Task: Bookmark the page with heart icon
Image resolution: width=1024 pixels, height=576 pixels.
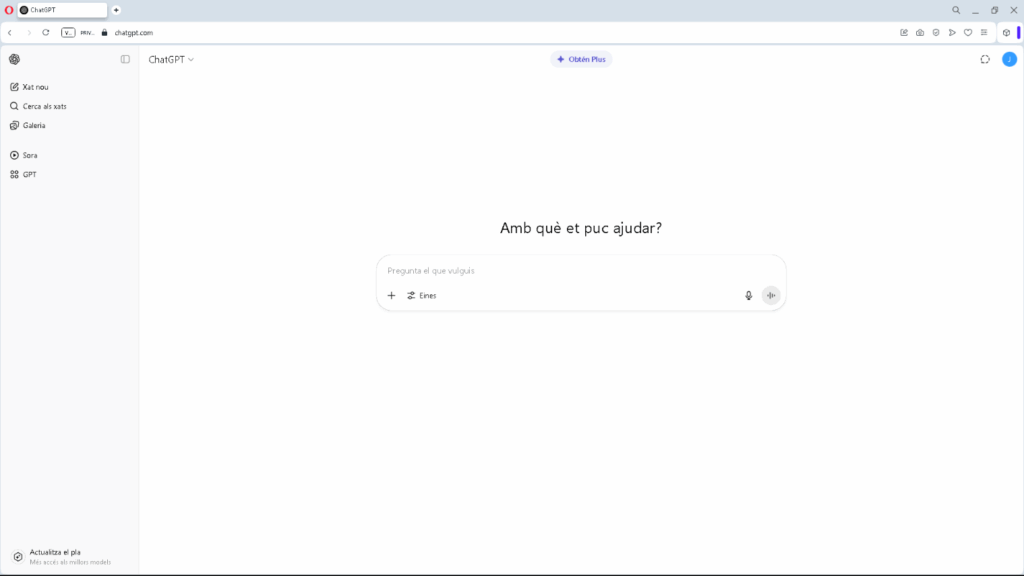Action: [x=968, y=33]
